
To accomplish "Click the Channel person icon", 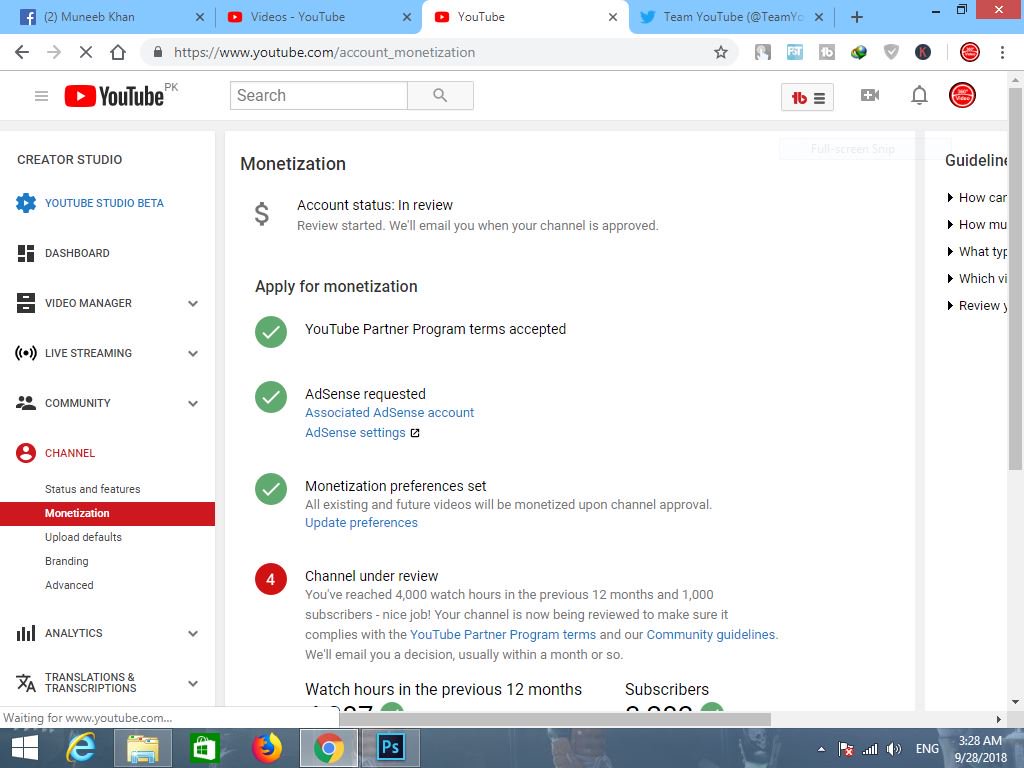I will [25, 453].
